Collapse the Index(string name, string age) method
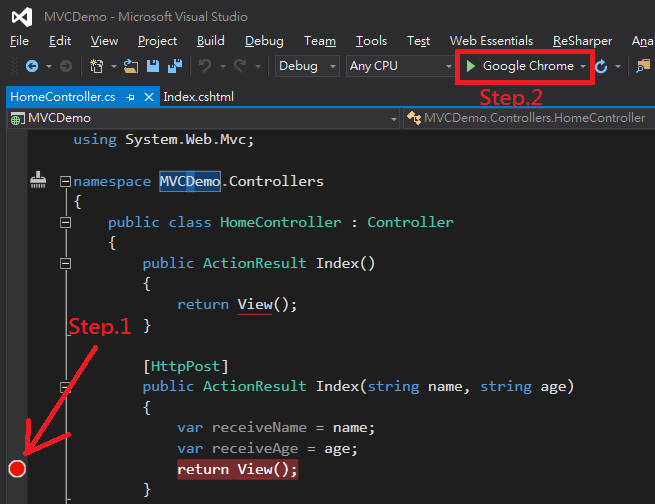This screenshot has height=504, width=655. (x=65, y=387)
